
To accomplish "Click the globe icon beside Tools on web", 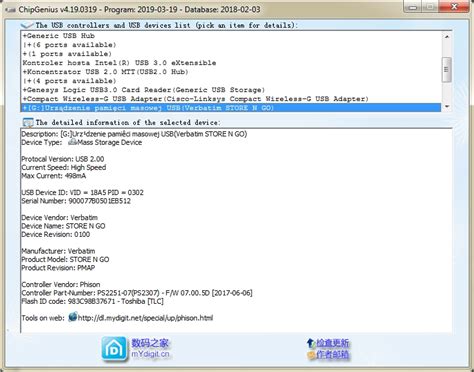I will pos(73,317).
